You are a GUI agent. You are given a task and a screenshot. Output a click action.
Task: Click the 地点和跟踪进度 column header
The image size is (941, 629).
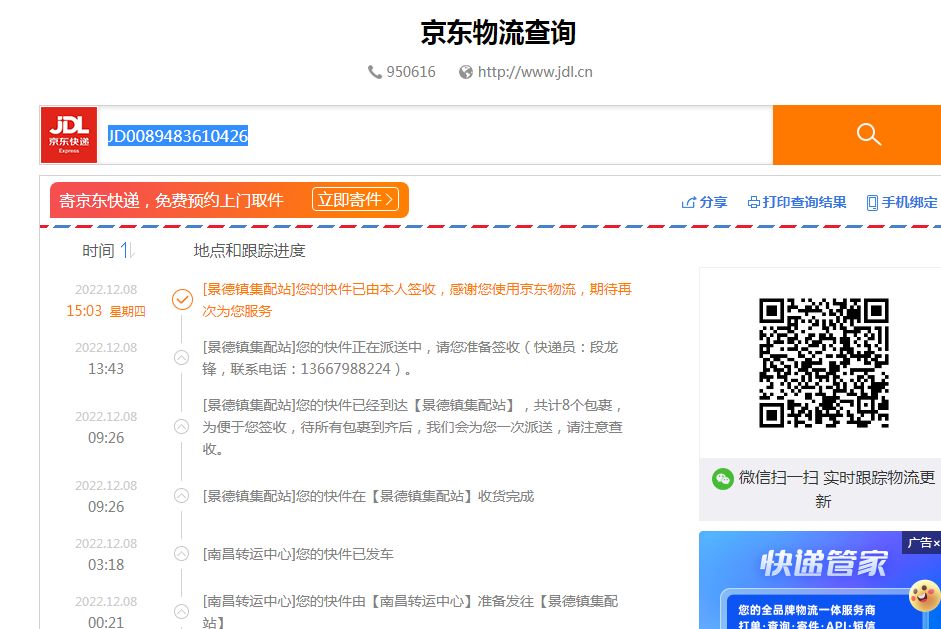(x=249, y=250)
